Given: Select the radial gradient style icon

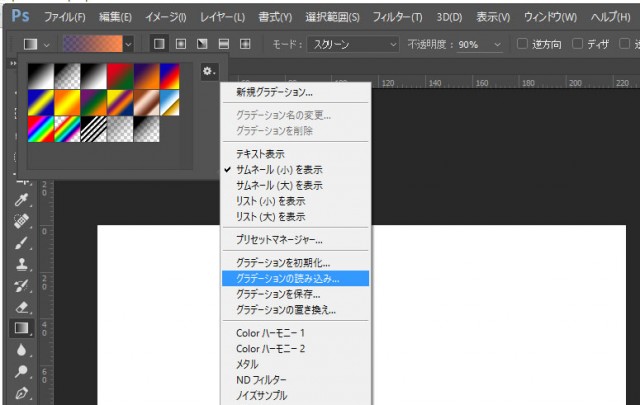Looking at the screenshot, I should point(181,45).
